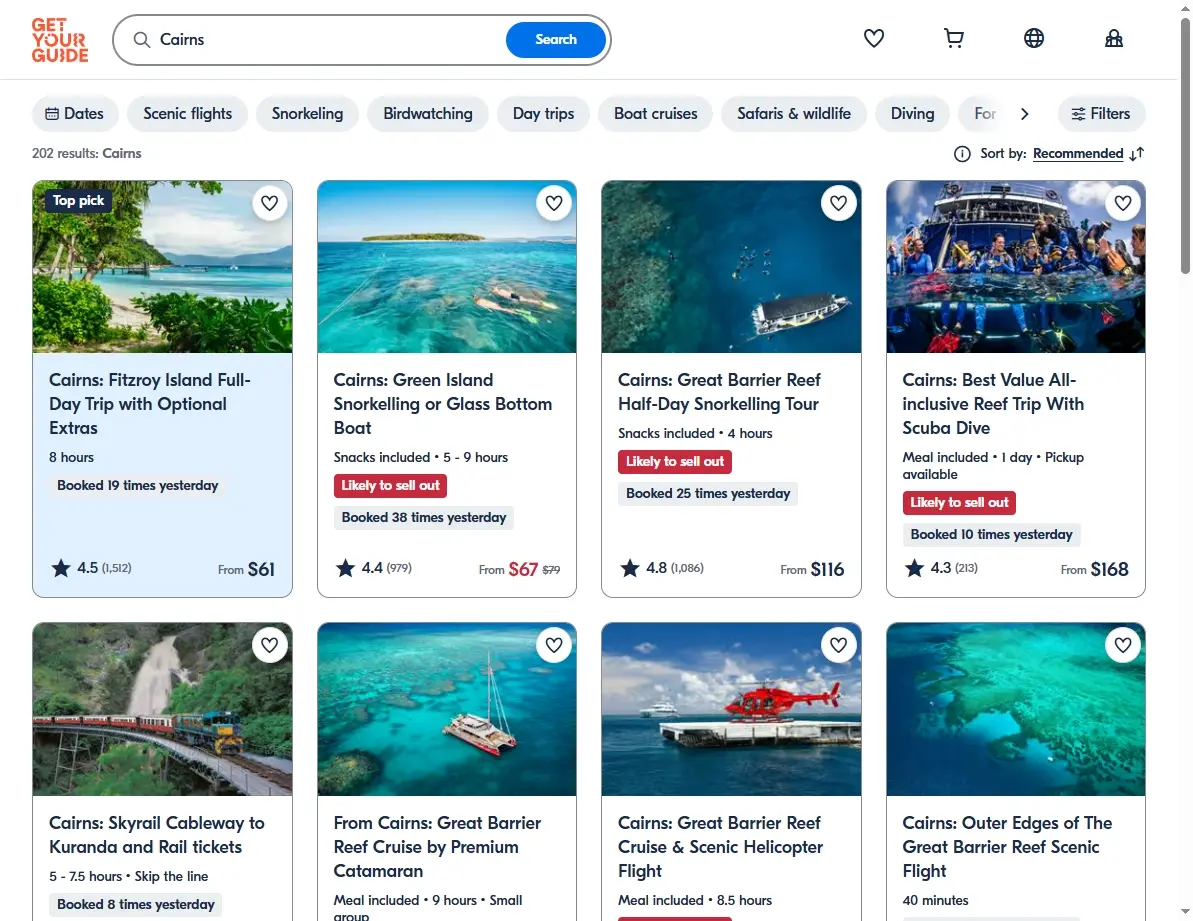Open the Filters panel
1193x921 pixels.
tap(1101, 113)
